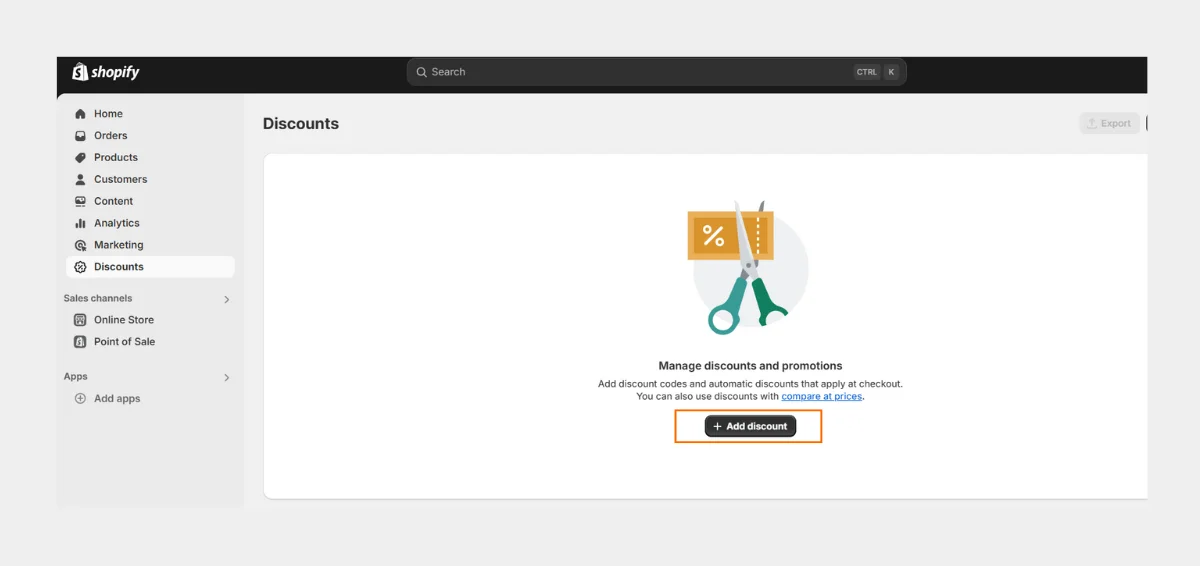
Task: Click the Orders inbox icon
Action: tap(81, 136)
